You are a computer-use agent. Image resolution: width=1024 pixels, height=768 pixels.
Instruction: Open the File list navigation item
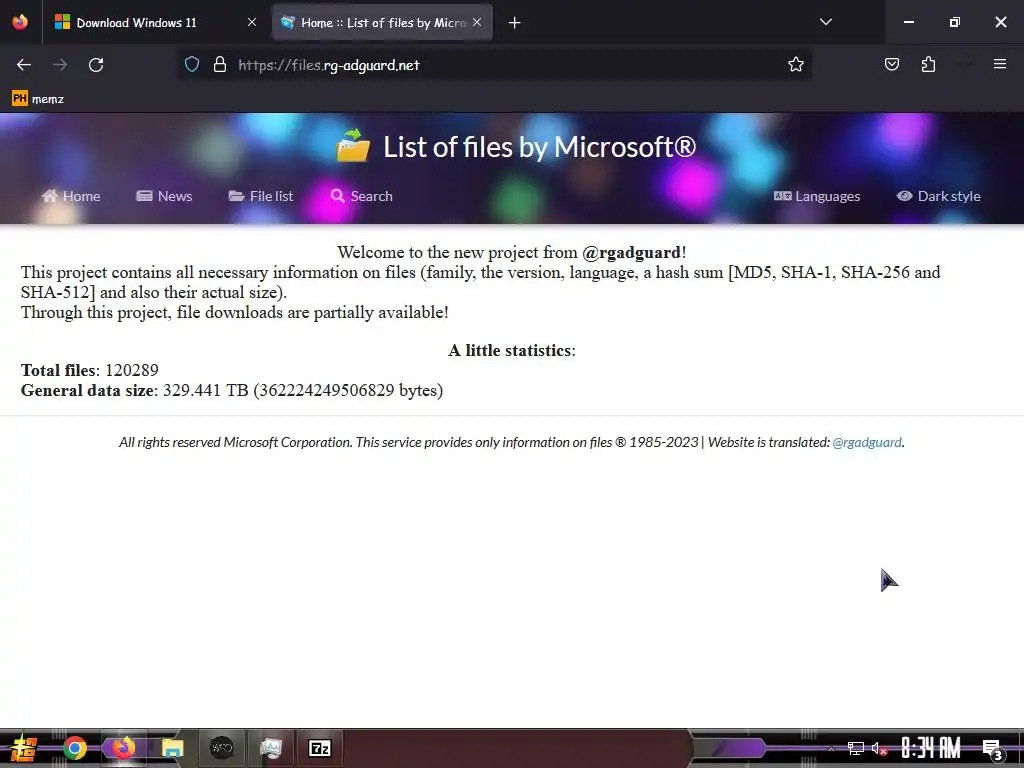point(261,196)
